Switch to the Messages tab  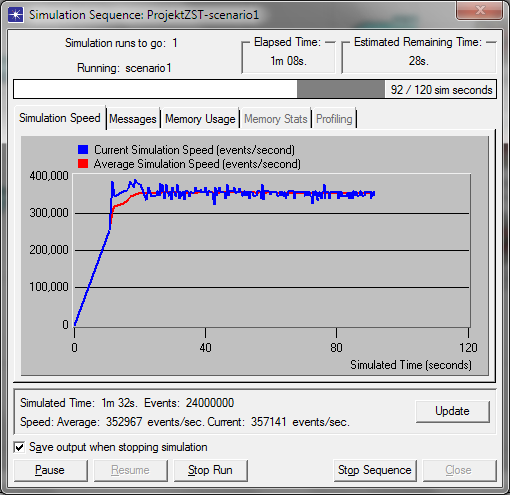tap(133, 119)
